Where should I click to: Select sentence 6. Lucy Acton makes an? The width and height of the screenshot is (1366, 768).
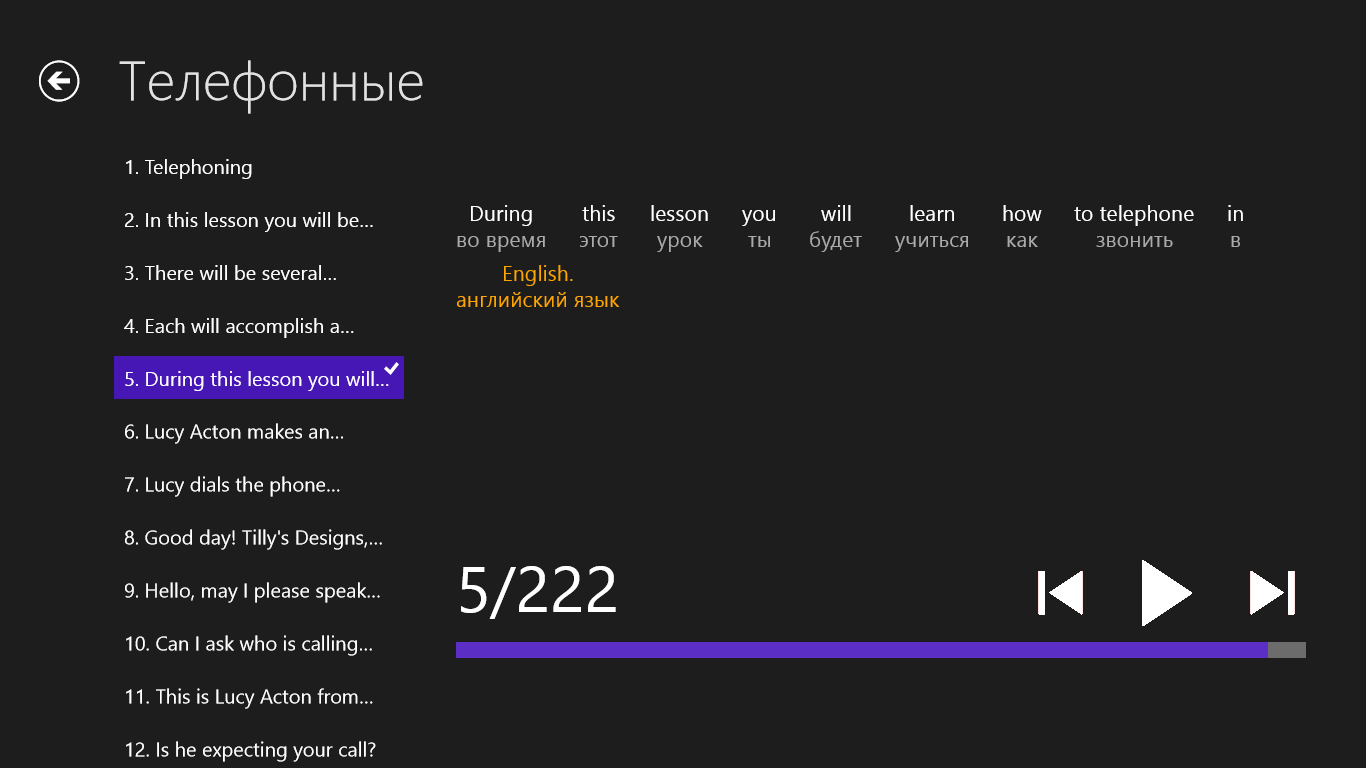[259, 432]
